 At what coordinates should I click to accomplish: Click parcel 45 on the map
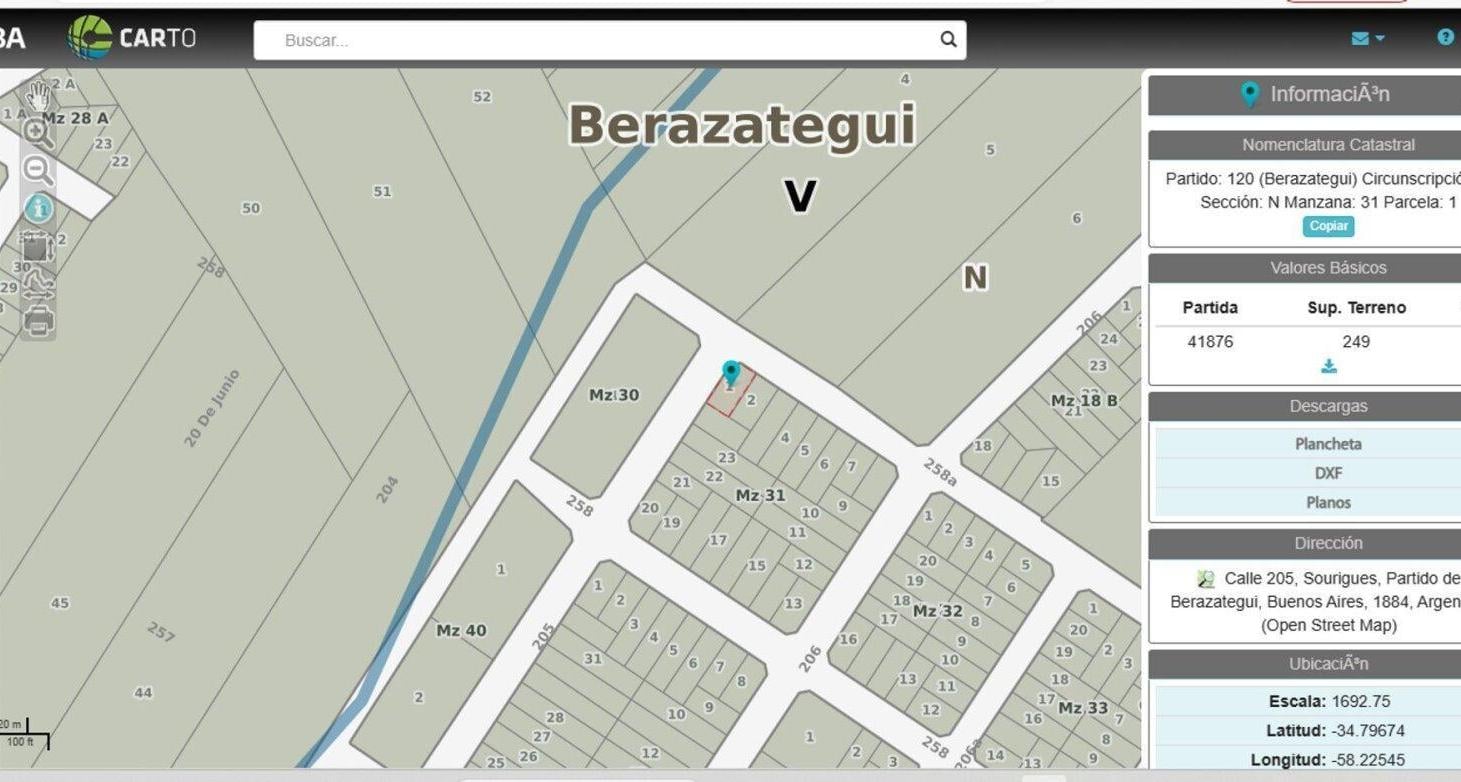coord(60,602)
